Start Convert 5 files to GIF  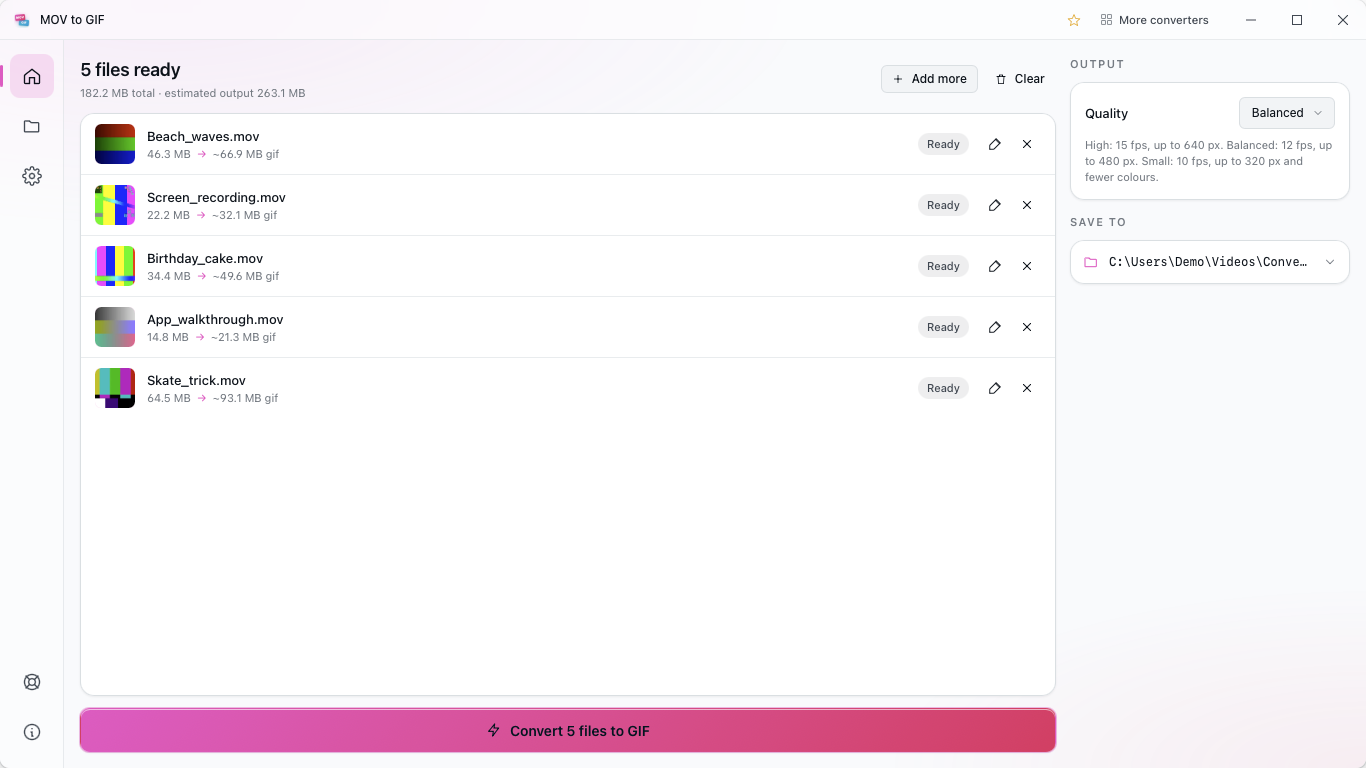point(568,731)
